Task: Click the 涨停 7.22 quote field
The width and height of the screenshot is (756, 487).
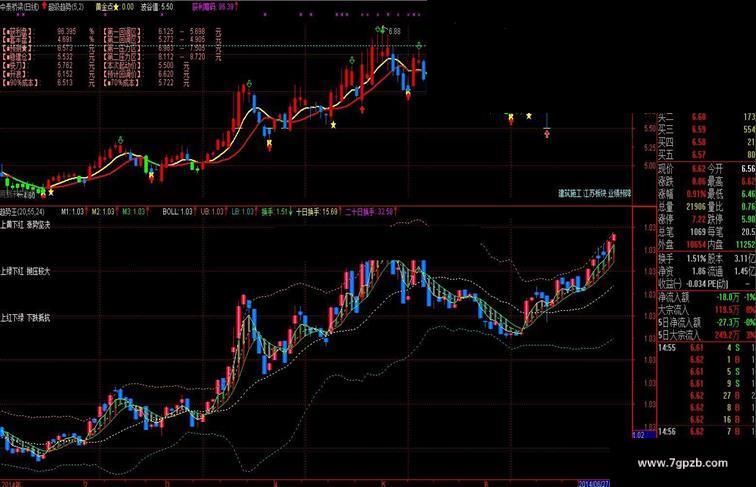Action: click(682, 219)
